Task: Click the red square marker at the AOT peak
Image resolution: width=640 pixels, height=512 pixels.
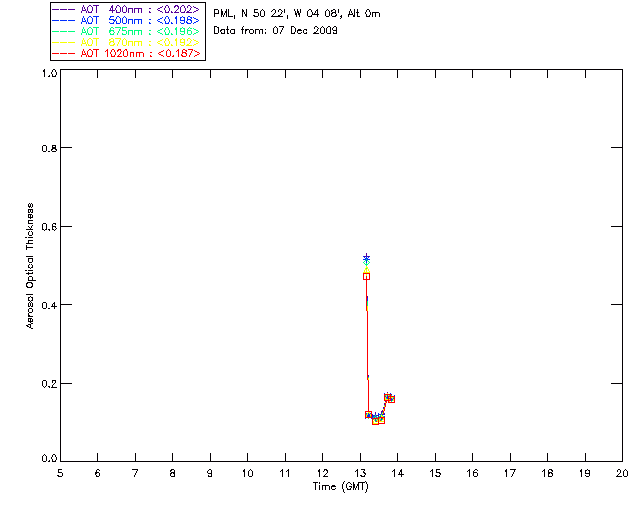Action: 367,276
